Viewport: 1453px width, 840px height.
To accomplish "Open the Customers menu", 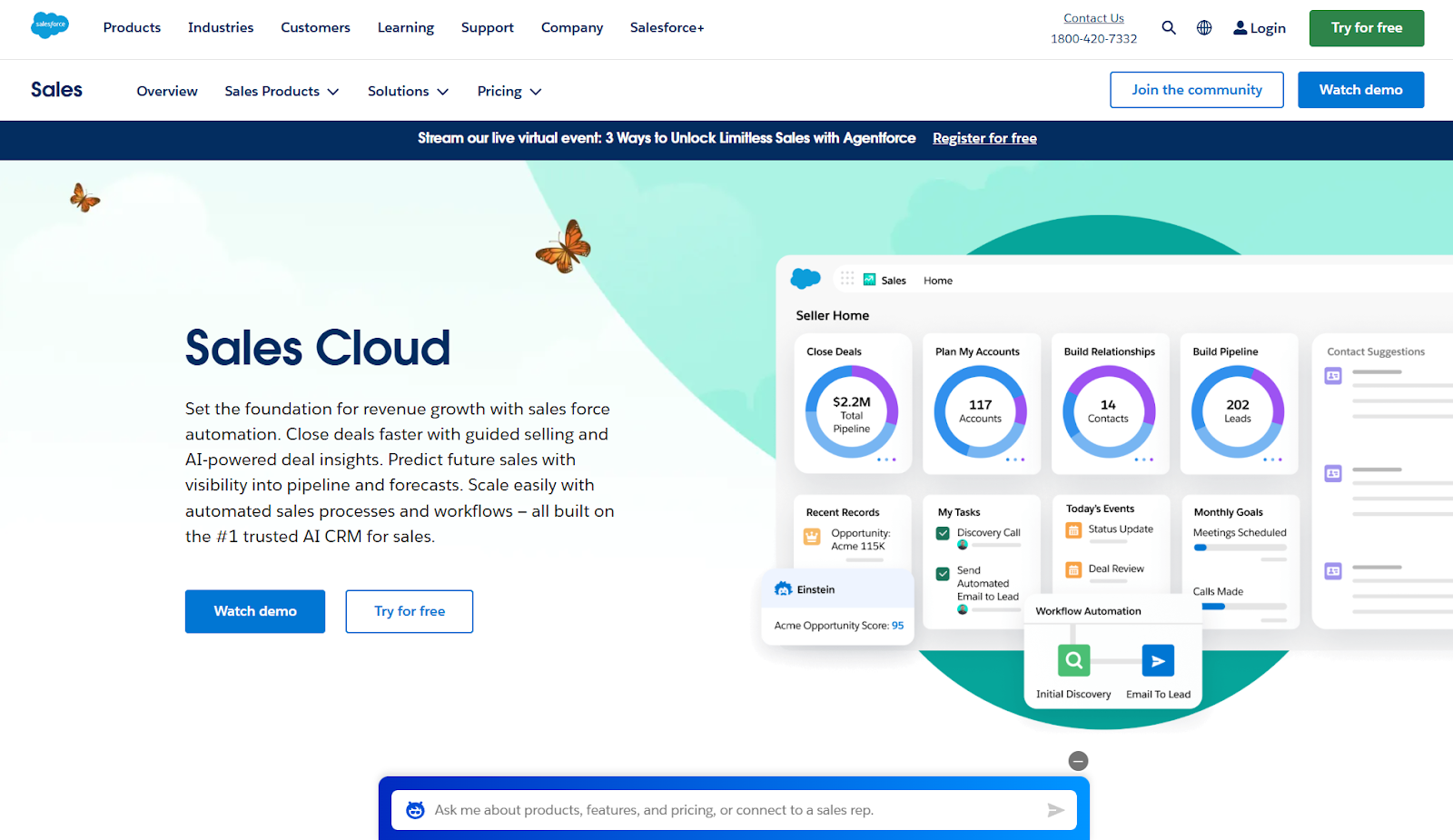I will pyautogui.click(x=315, y=28).
